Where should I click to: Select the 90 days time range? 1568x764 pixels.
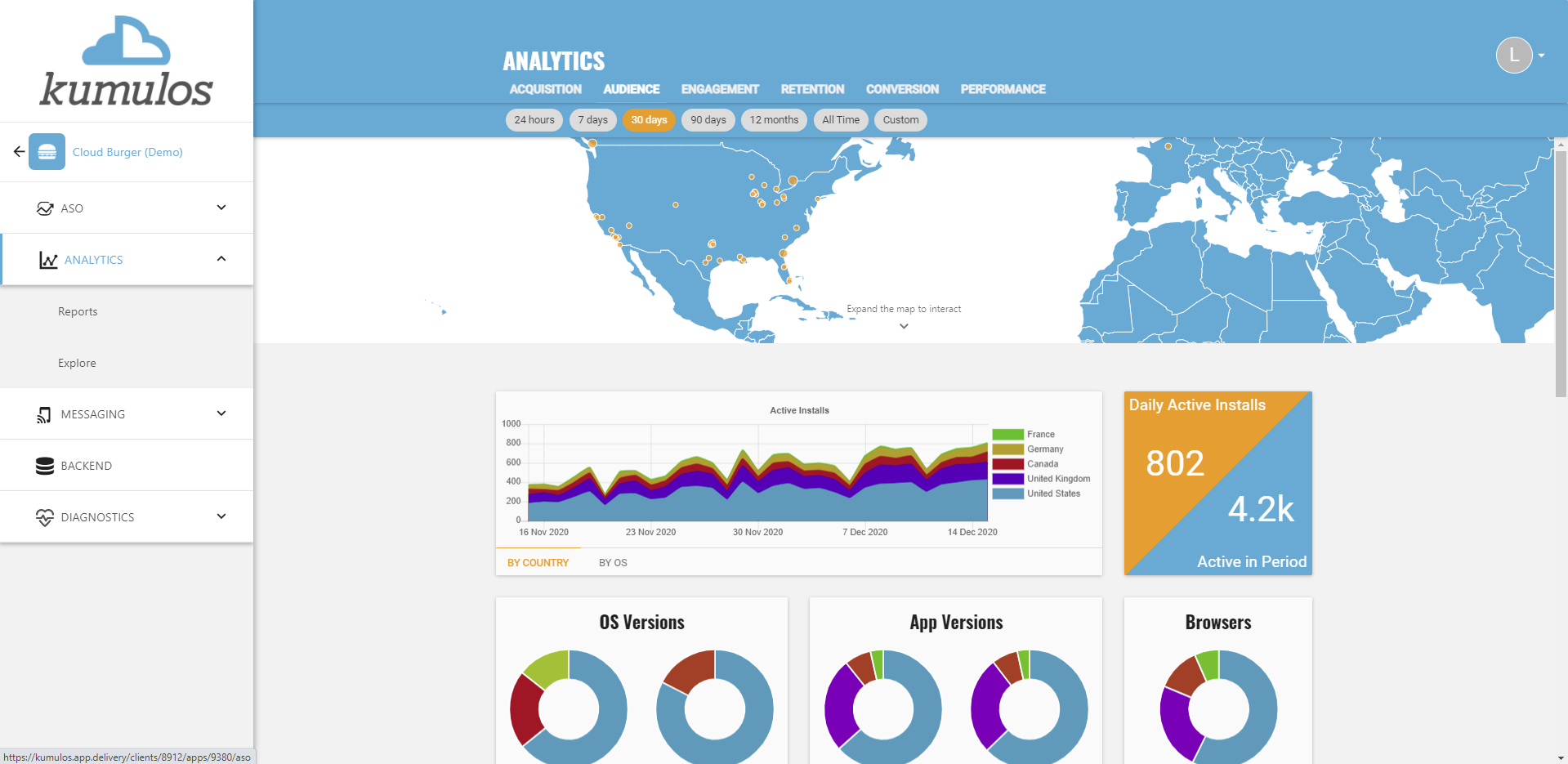click(708, 120)
